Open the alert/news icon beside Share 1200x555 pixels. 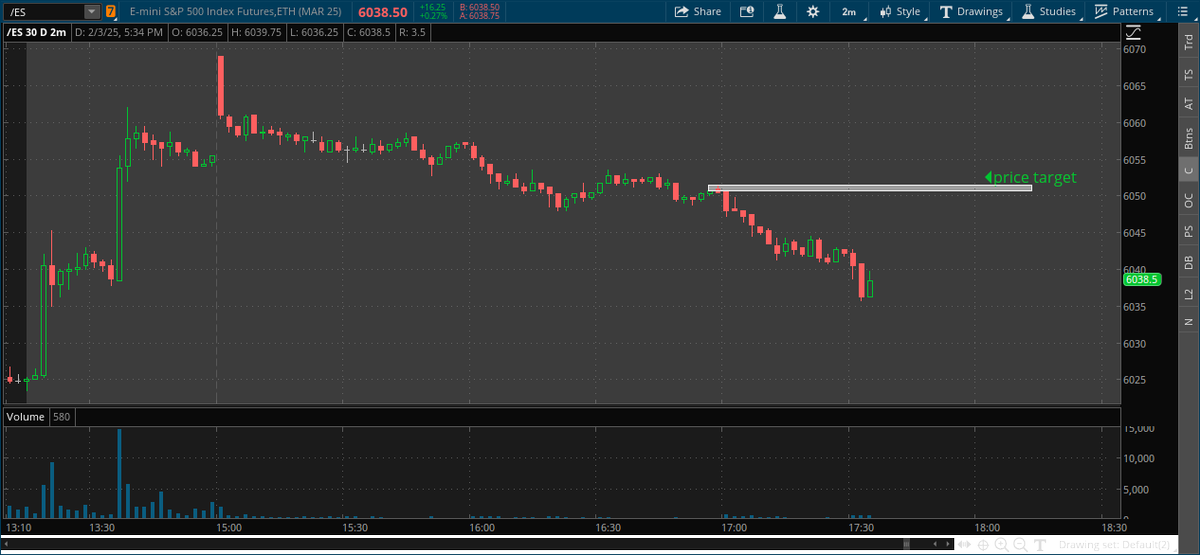[747, 12]
